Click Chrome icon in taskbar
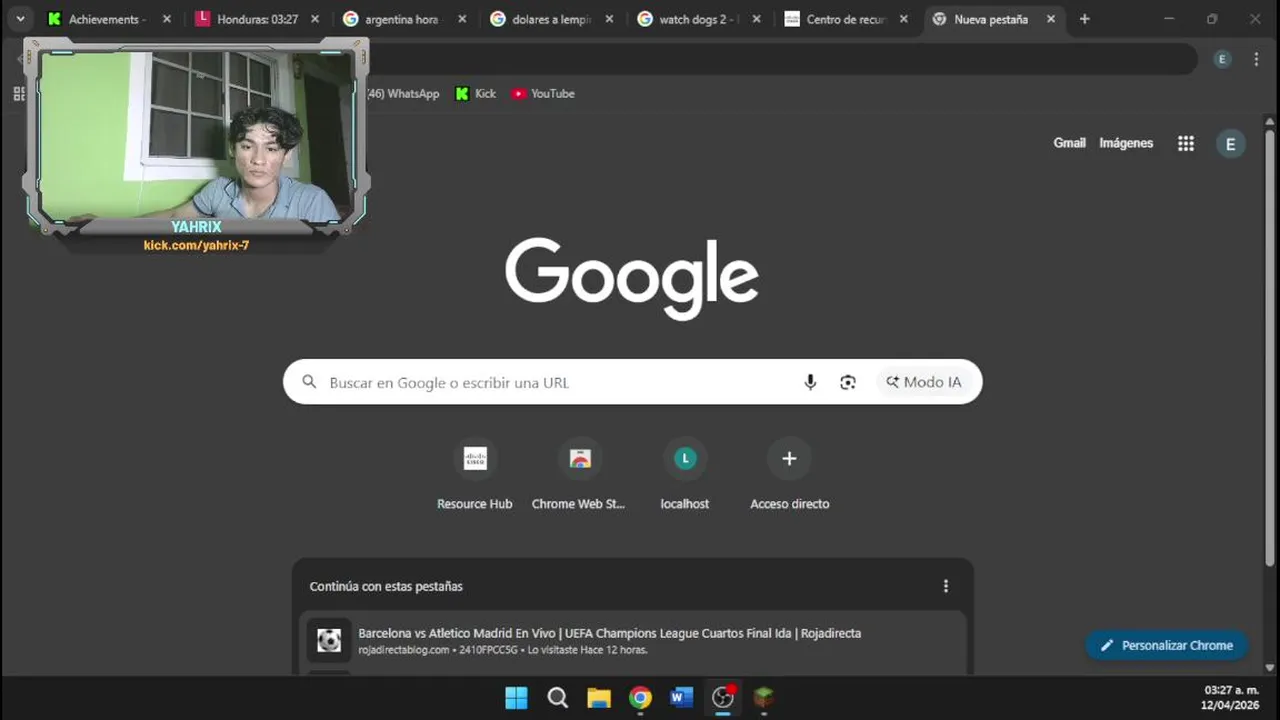This screenshot has width=1280, height=720. click(640, 698)
